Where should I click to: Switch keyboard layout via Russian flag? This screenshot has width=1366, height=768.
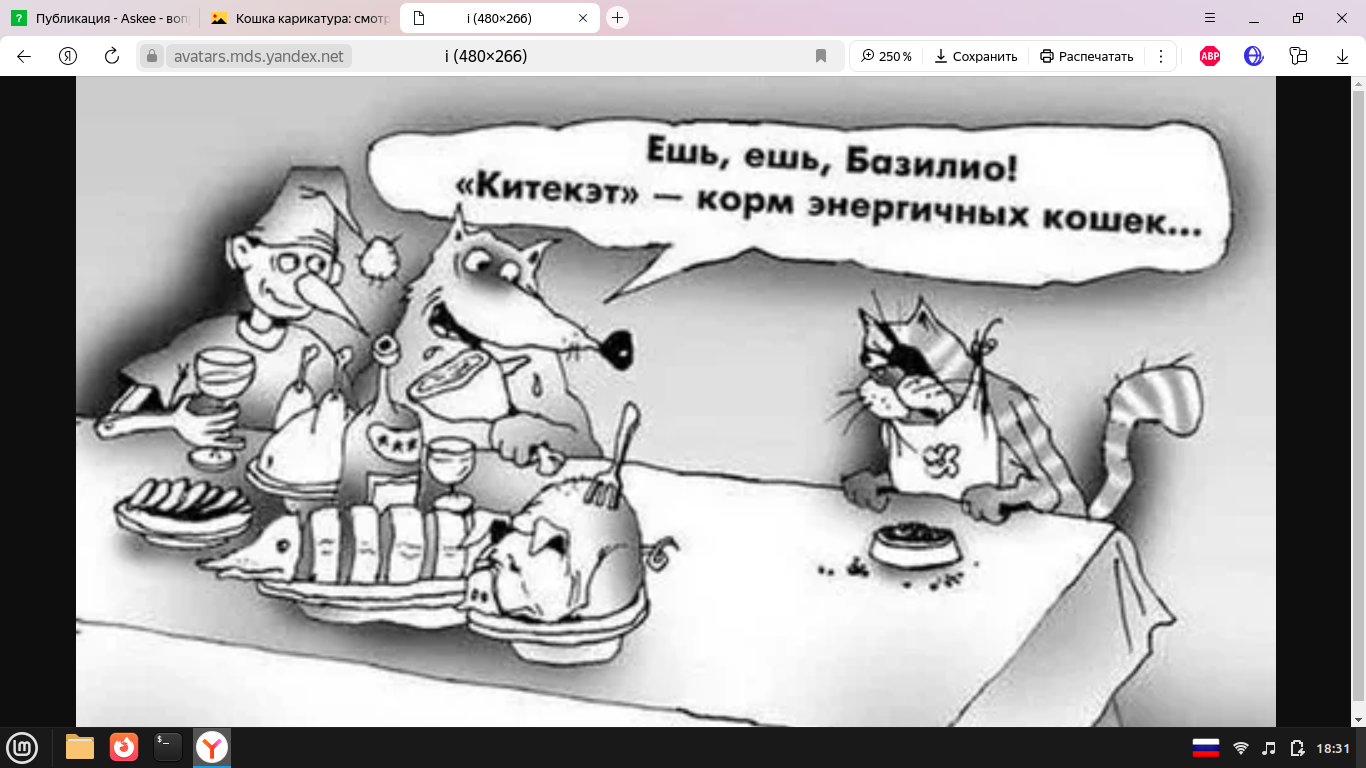tap(1206, 748)
